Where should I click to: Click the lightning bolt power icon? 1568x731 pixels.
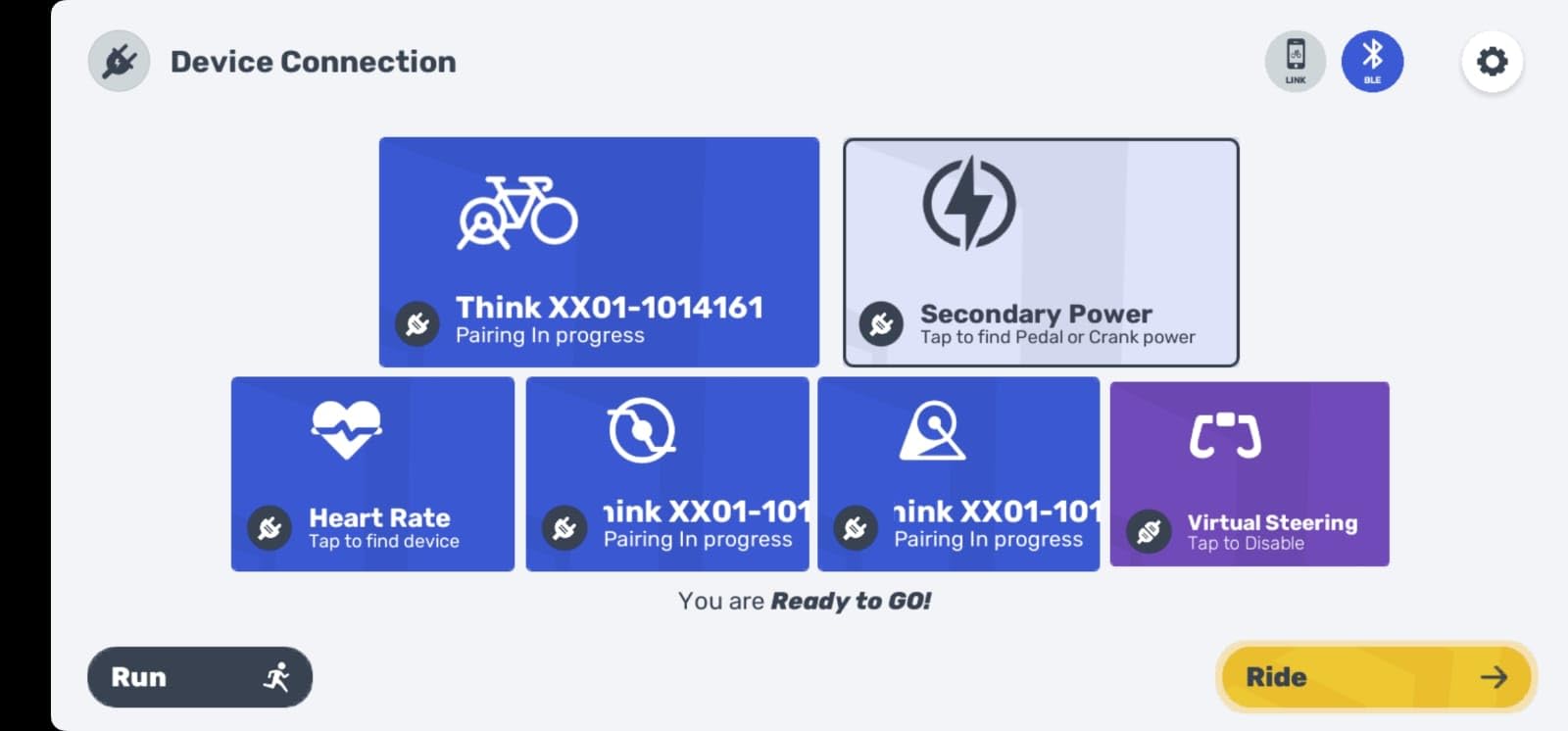coord(968,203)
